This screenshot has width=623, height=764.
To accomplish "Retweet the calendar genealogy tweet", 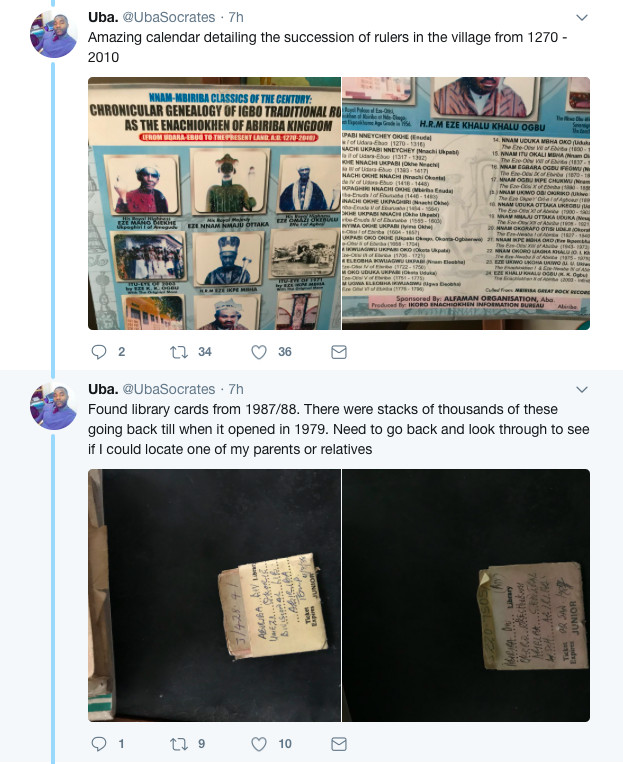I will (179, 352).
